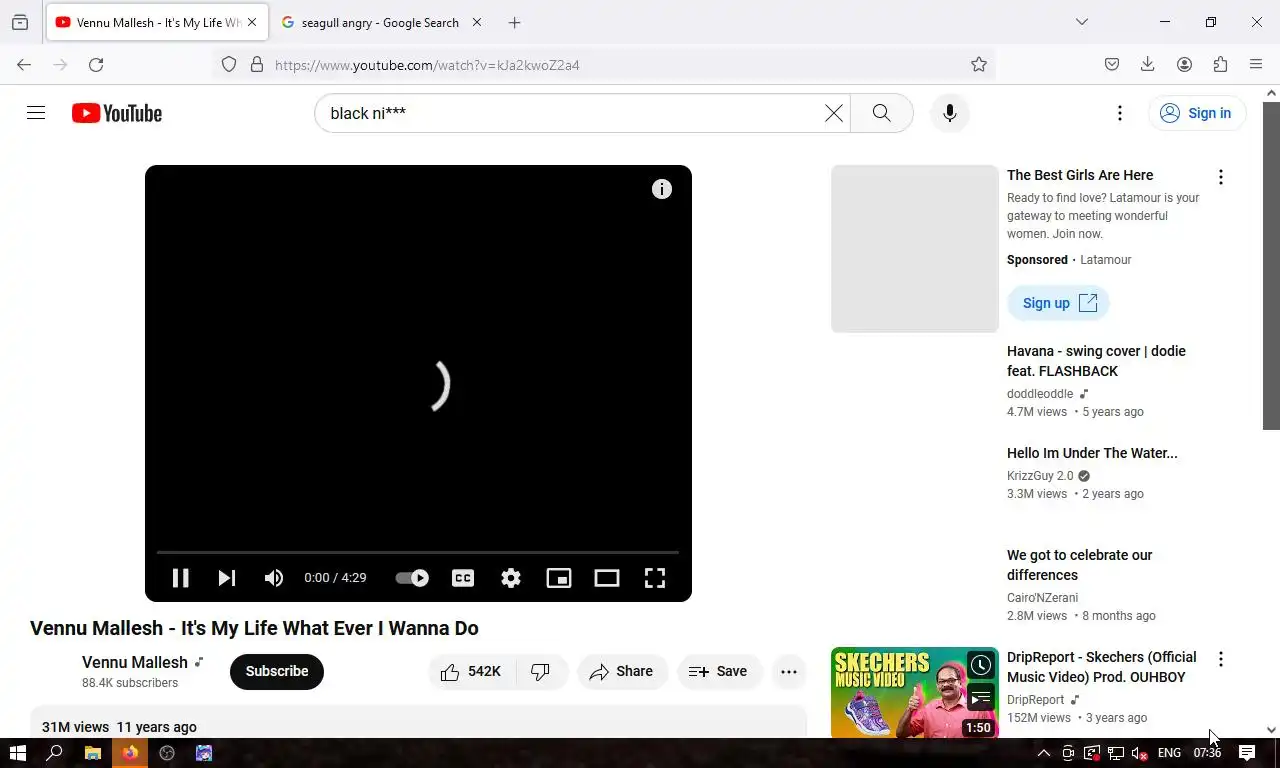
Task: Open Firefox View recent browsing
Action: tap(20, 22)
